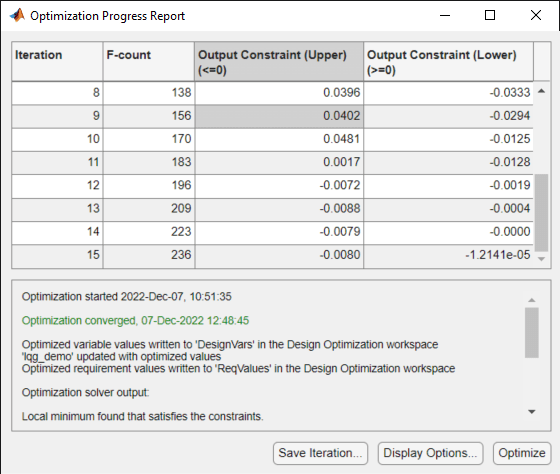Click the Optimize button
The image size is (560, 474).
coord(522,453)
